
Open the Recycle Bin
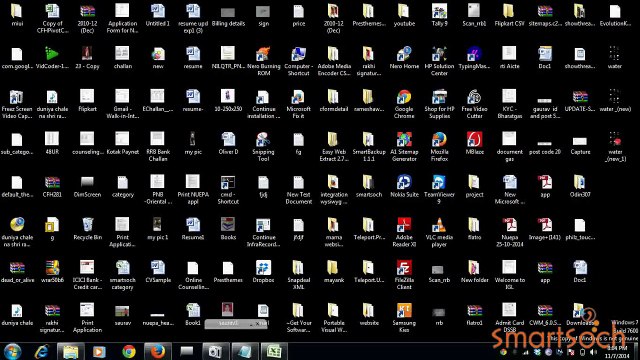click(87, 225)
